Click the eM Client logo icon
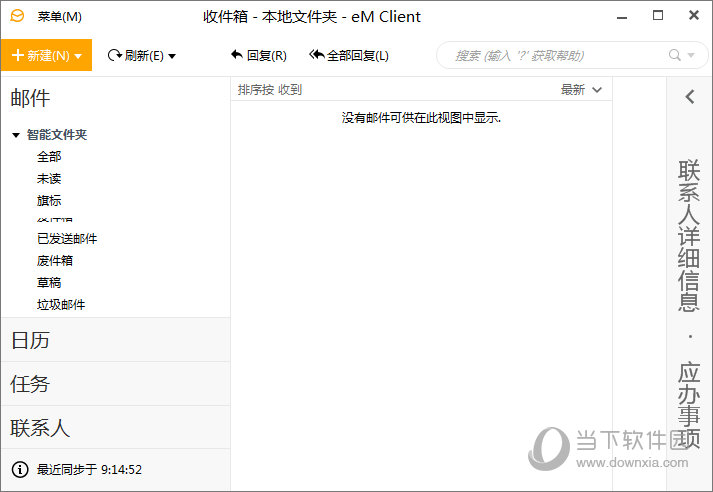 point(17,16)
